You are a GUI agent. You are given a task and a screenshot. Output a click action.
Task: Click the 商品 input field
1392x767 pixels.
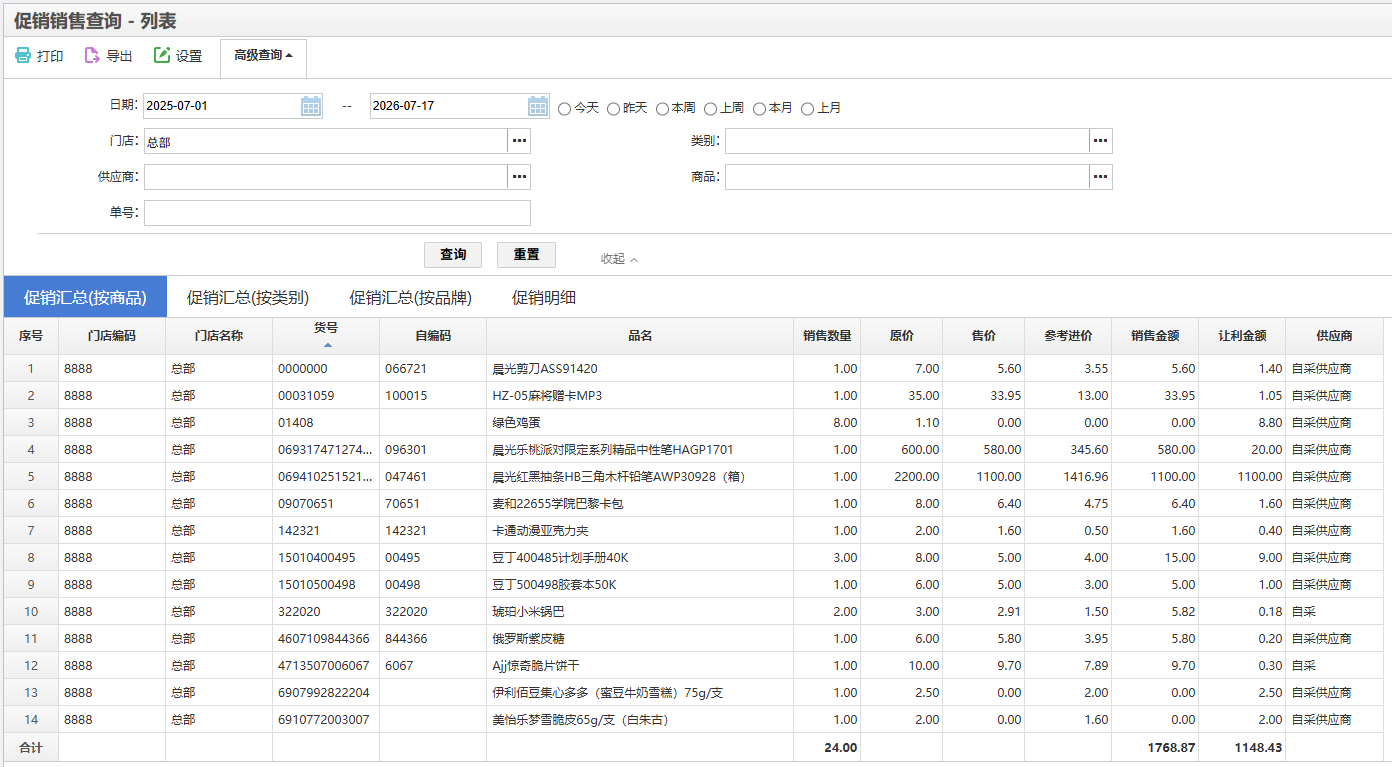(x=907, y=177)
